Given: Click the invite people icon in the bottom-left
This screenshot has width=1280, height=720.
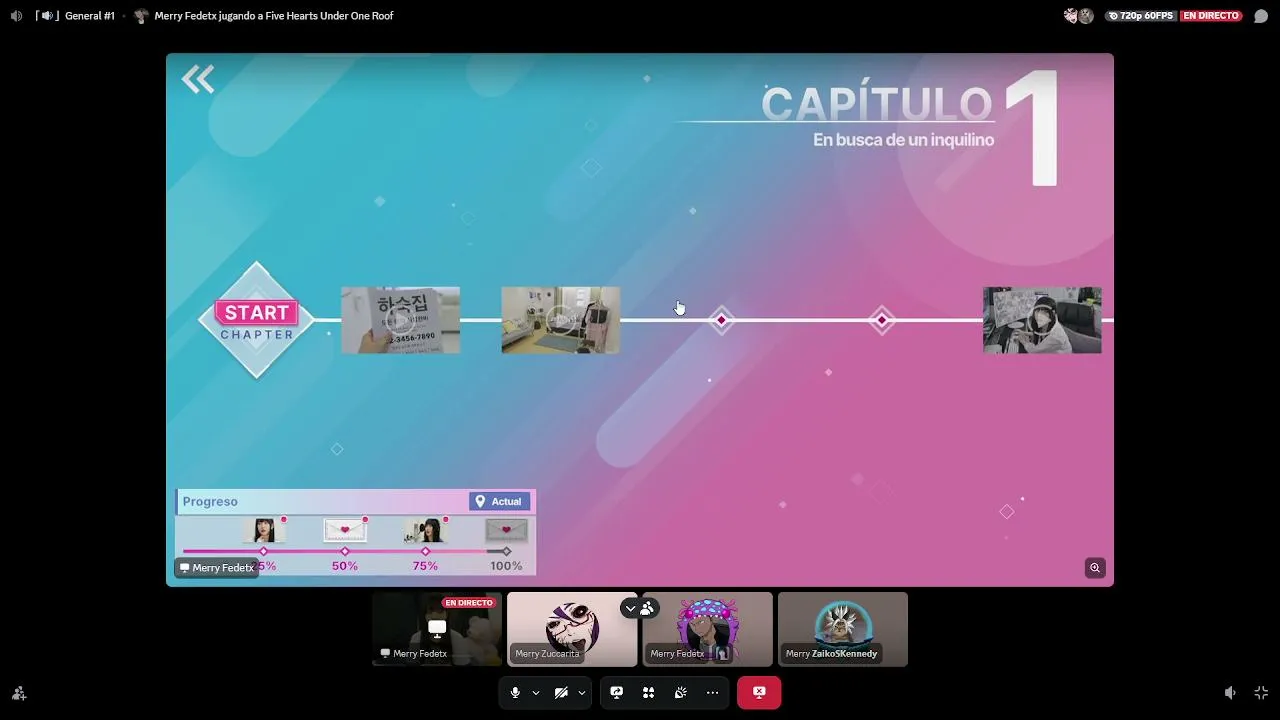Looking at the screenshot, I should click(x=19, y=693).
